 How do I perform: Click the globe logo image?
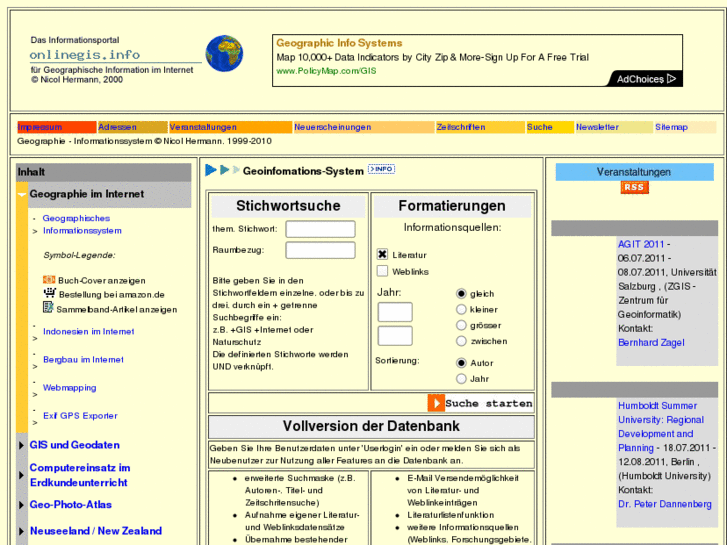pyautogui.click(x=224, y=53)
